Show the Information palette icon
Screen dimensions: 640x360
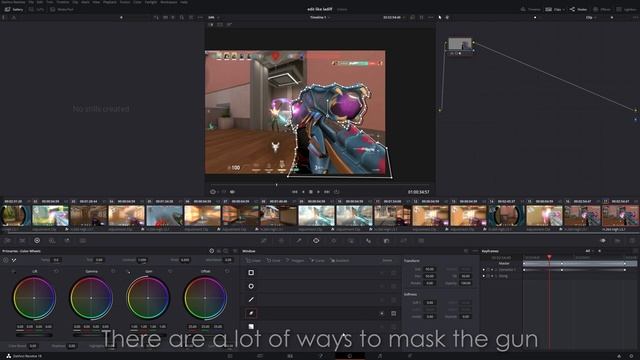pyautogui.click(x=632, y=241)
